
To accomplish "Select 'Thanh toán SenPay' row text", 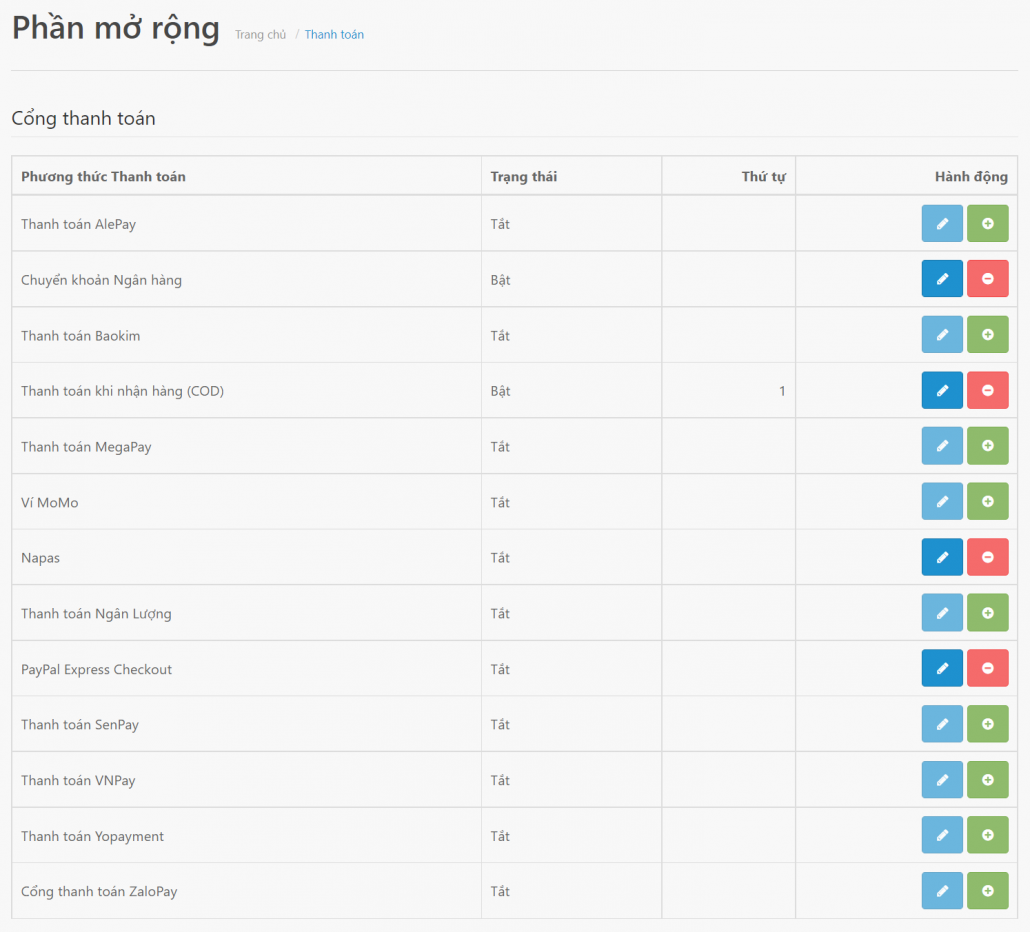I will click(x=79, y=724).
